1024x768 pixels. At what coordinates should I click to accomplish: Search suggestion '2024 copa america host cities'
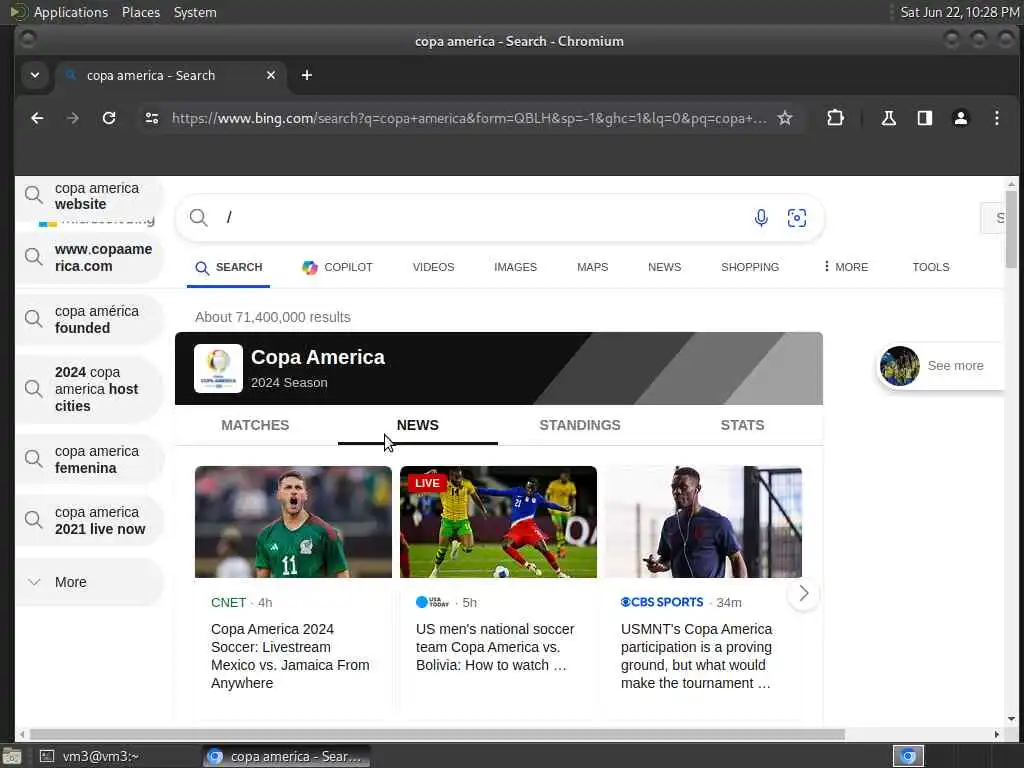click(89, 389)
